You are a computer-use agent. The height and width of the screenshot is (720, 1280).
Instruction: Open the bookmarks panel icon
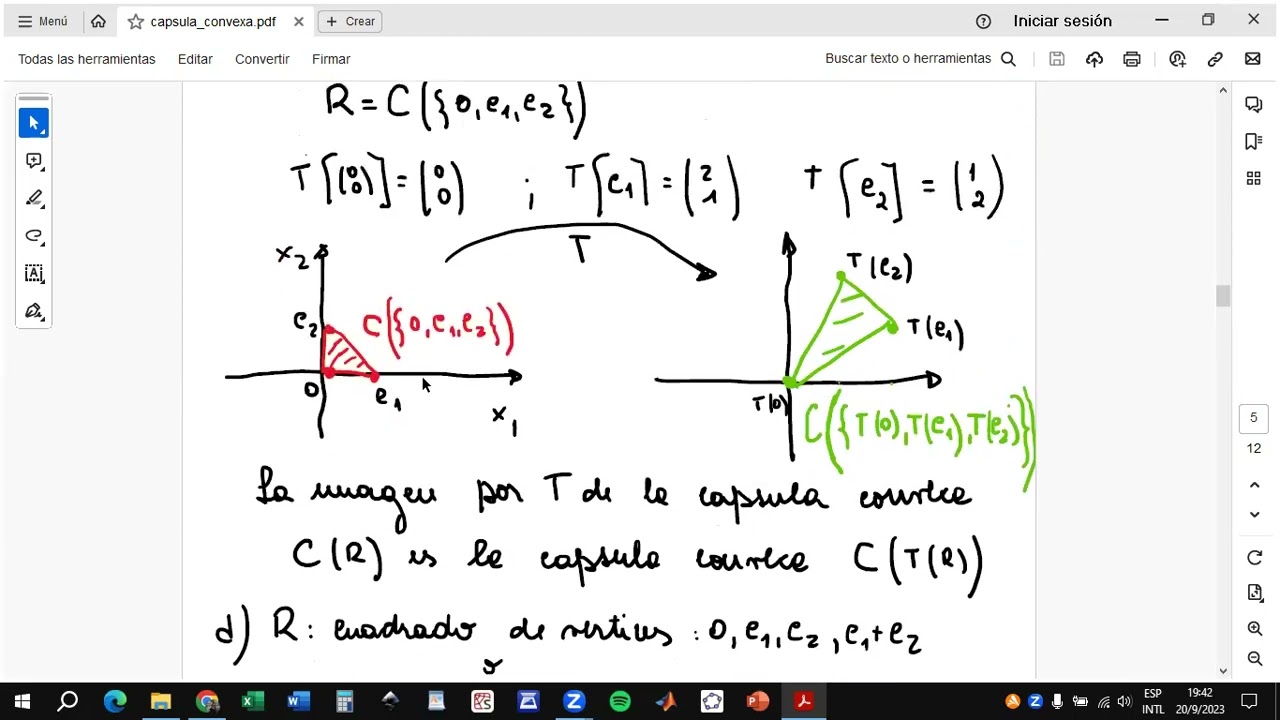click(x=1254, y=141)
